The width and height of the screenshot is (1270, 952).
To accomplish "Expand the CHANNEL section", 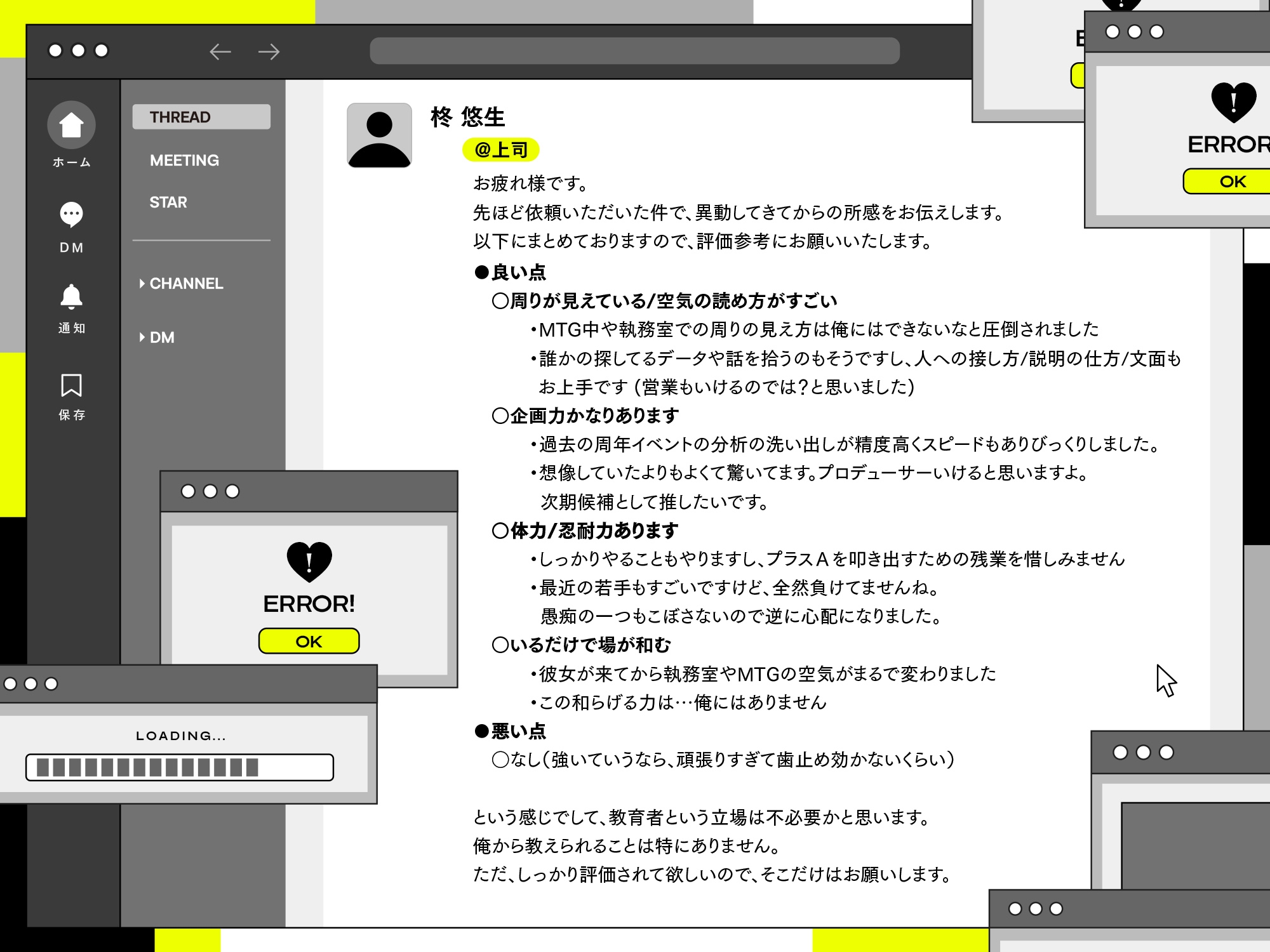I will tap(185, 284).
